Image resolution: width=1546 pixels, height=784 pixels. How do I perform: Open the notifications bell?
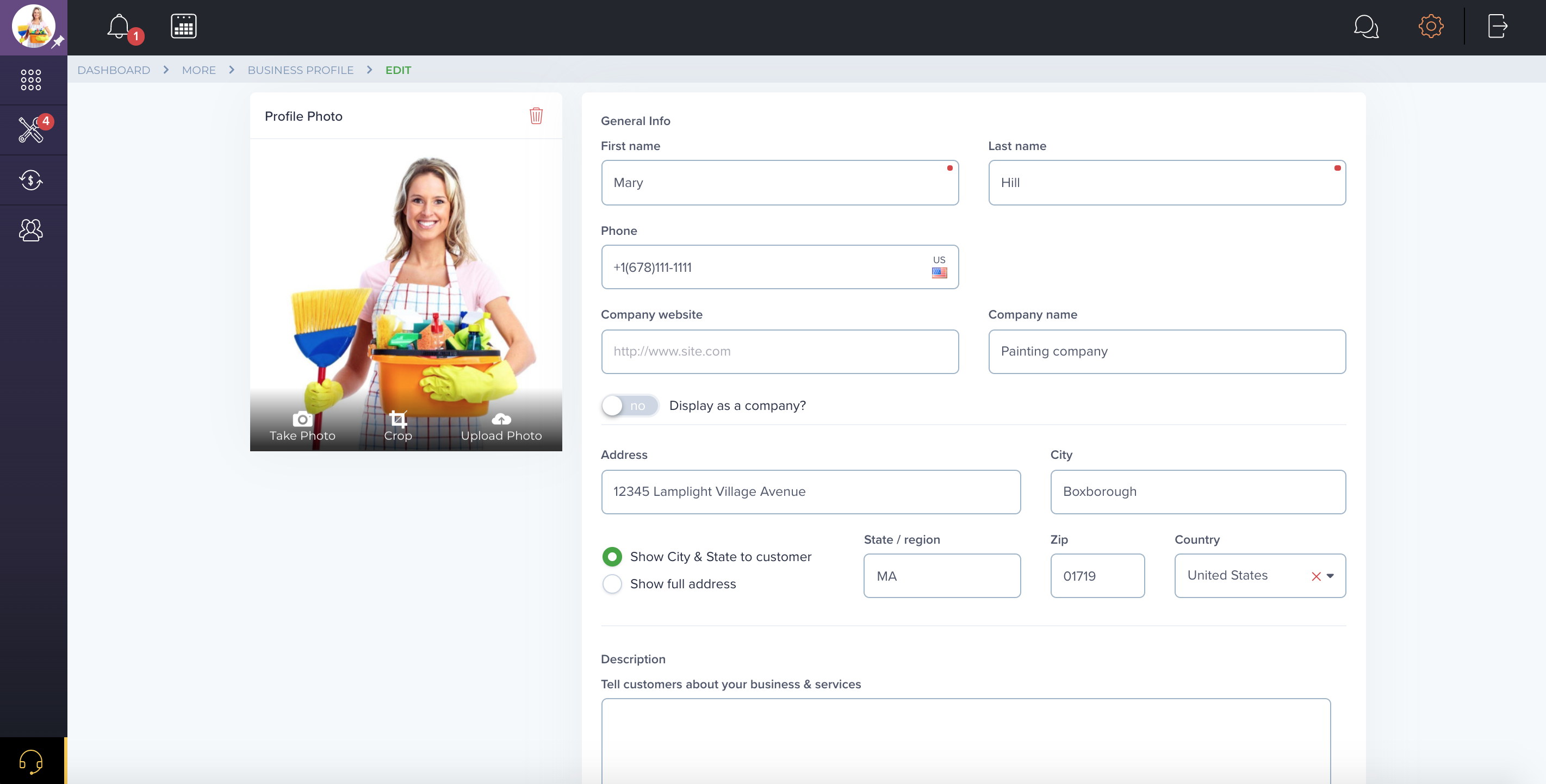tap(119, 27)
